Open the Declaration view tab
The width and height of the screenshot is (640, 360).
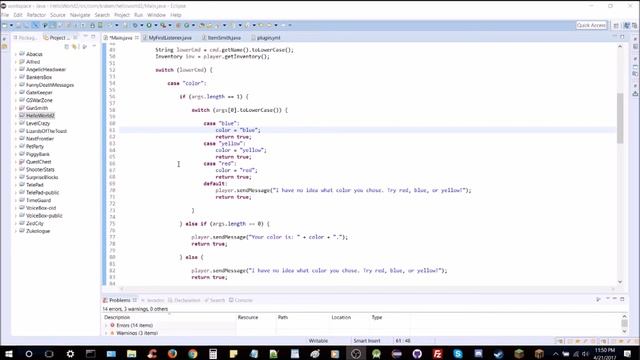184,300
